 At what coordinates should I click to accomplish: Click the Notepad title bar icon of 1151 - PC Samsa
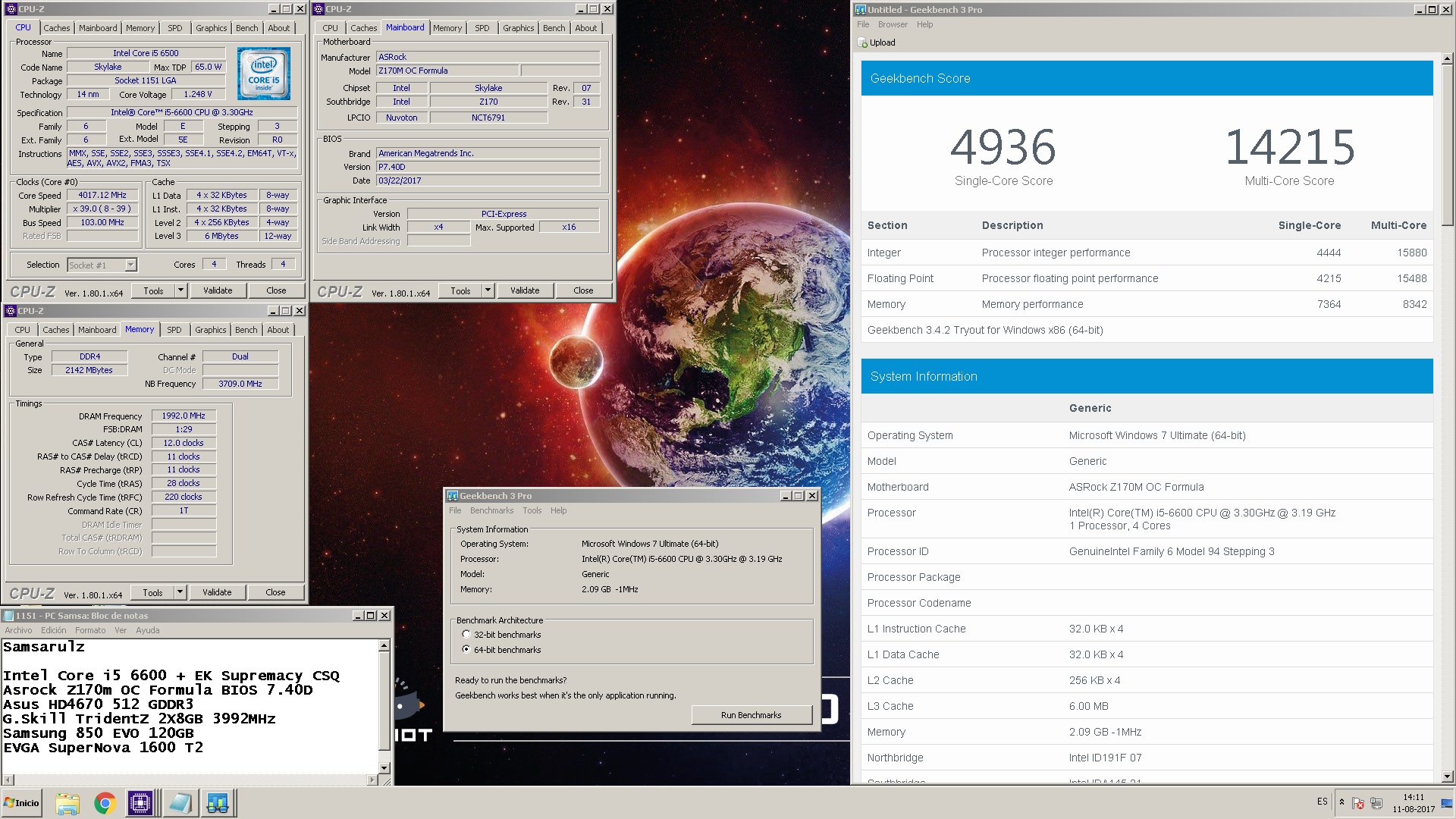tap(9, 616)
